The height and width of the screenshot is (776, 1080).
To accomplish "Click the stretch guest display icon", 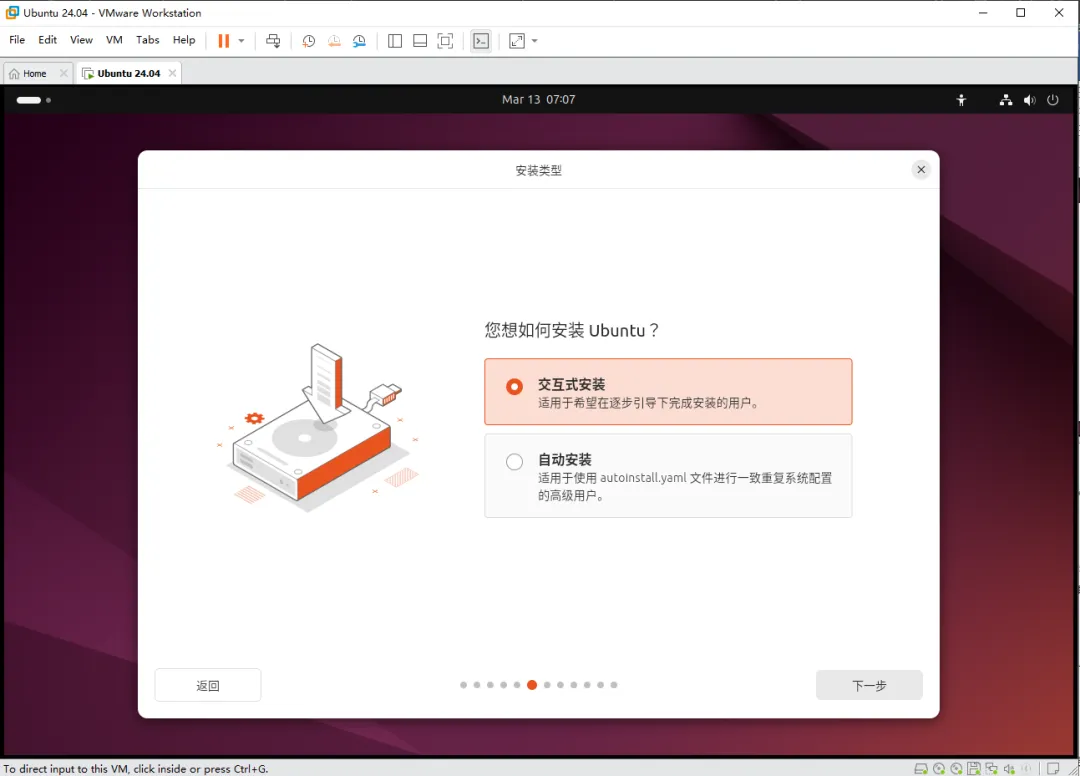I will tap(517, 41).
